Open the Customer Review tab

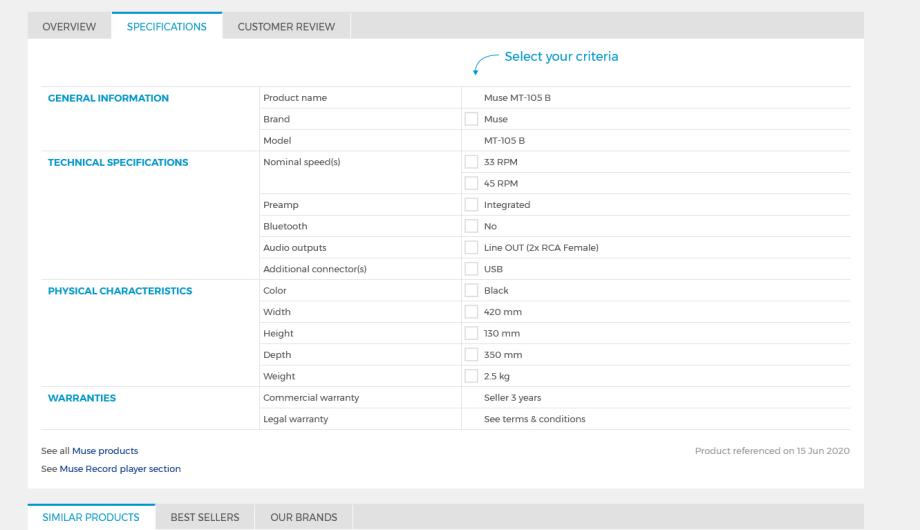[286, 26]
